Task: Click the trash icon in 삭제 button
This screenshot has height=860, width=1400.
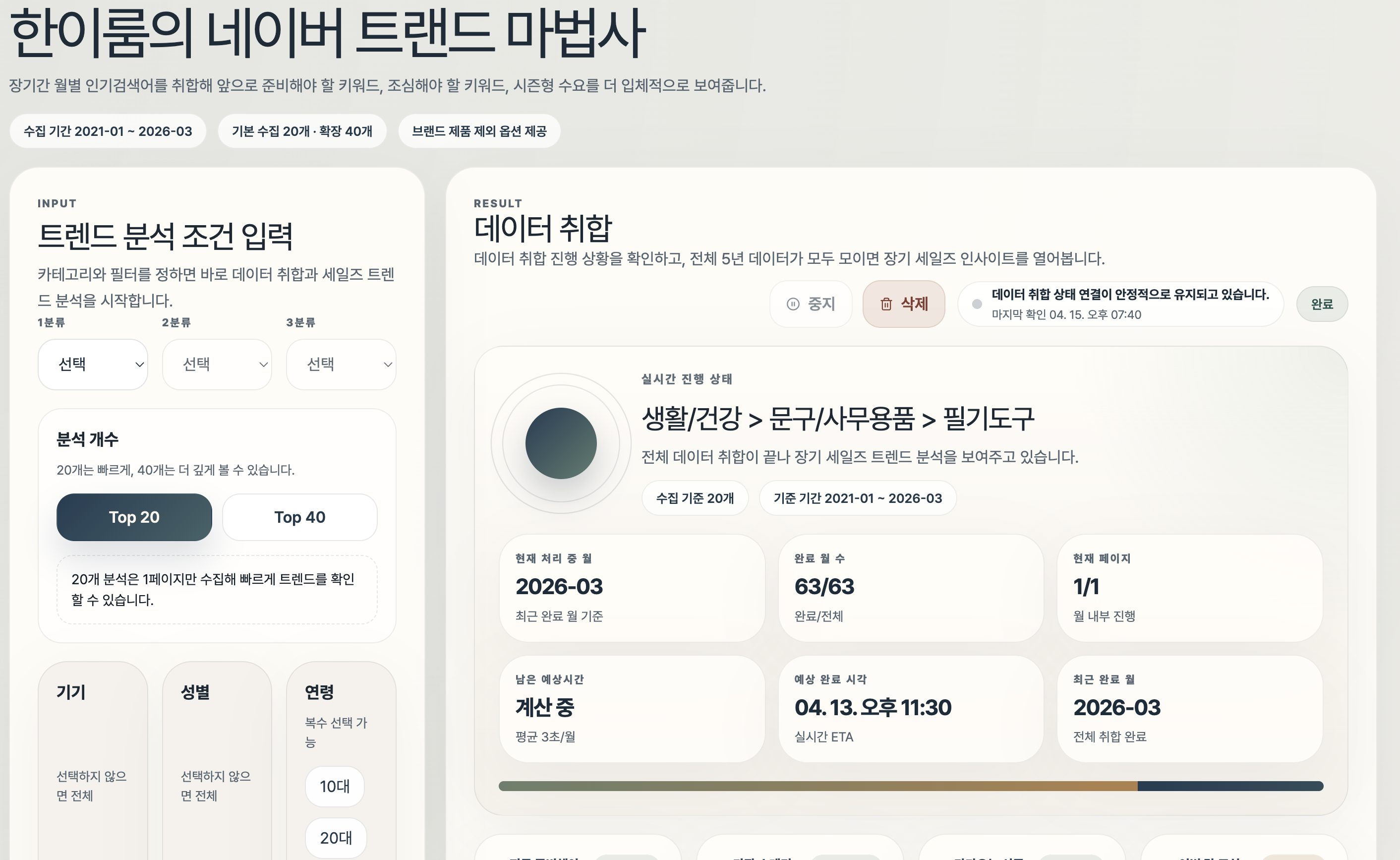Action: tap(886, 305)
